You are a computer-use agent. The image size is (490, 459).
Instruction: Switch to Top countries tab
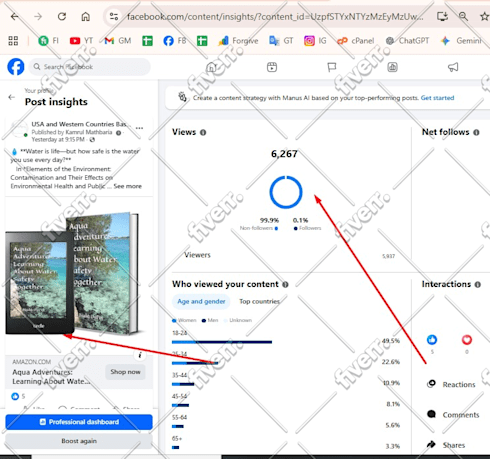coord(259,301)
